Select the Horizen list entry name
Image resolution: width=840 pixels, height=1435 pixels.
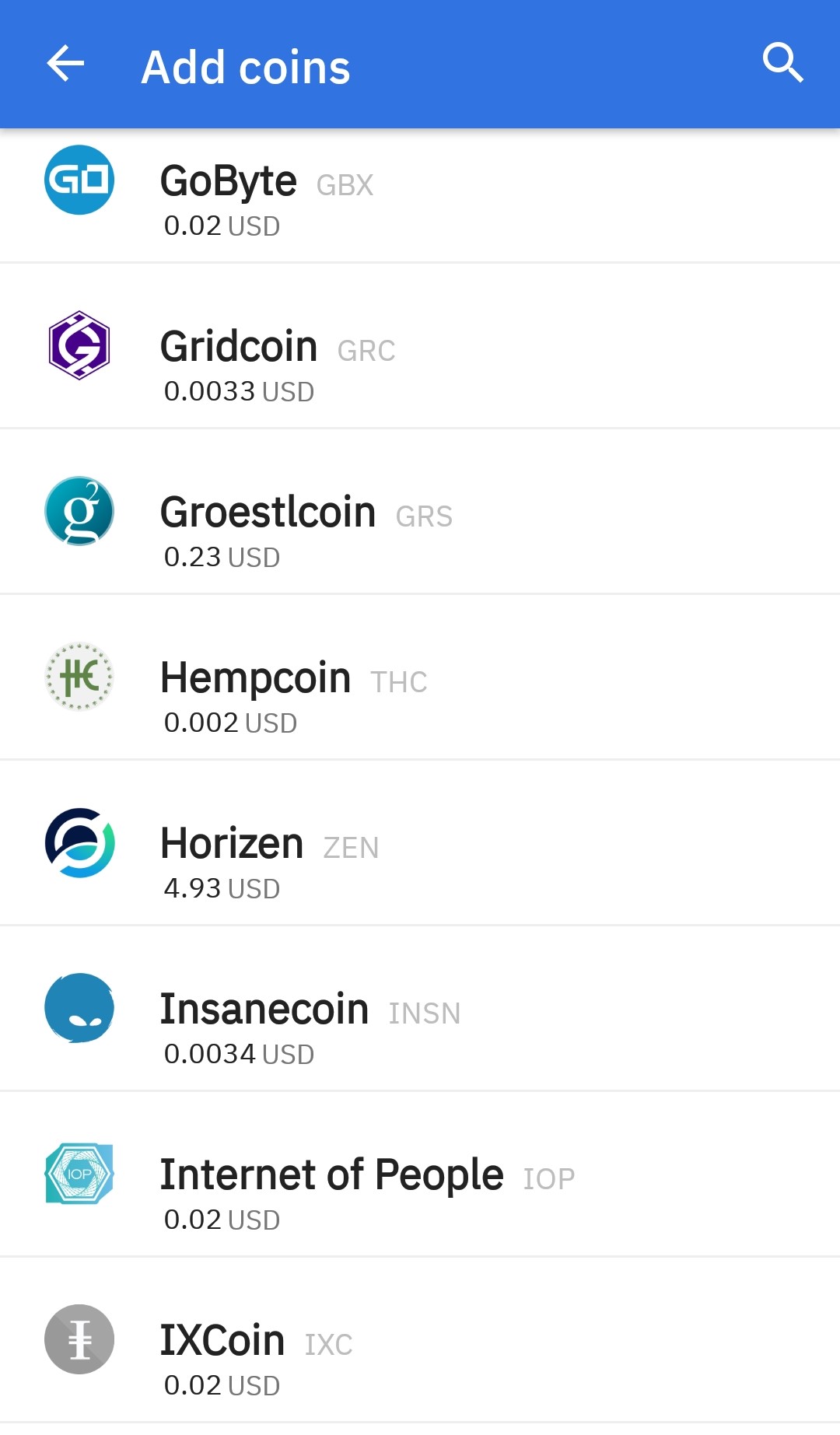click(232, 844)
